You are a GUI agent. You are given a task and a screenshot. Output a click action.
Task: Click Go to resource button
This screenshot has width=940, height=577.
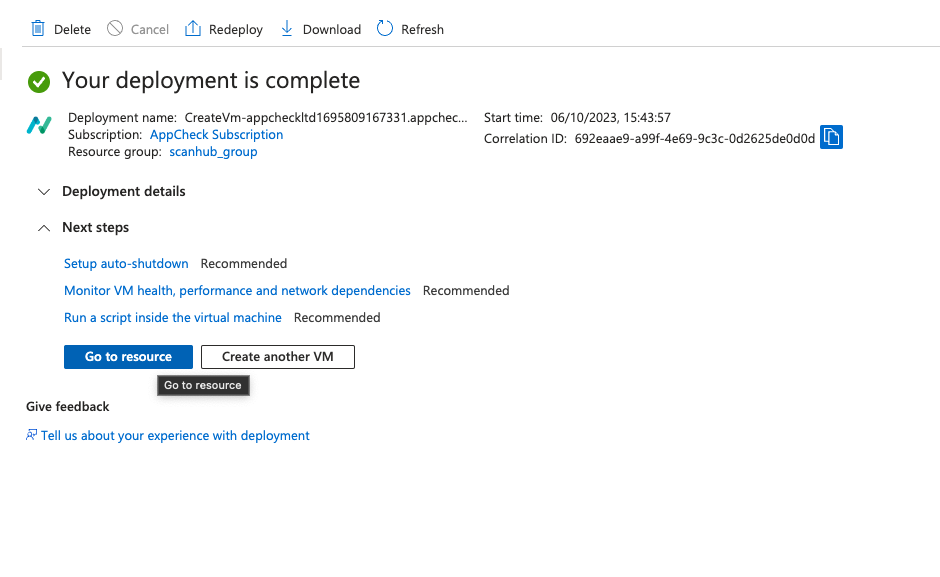(128, 356)
